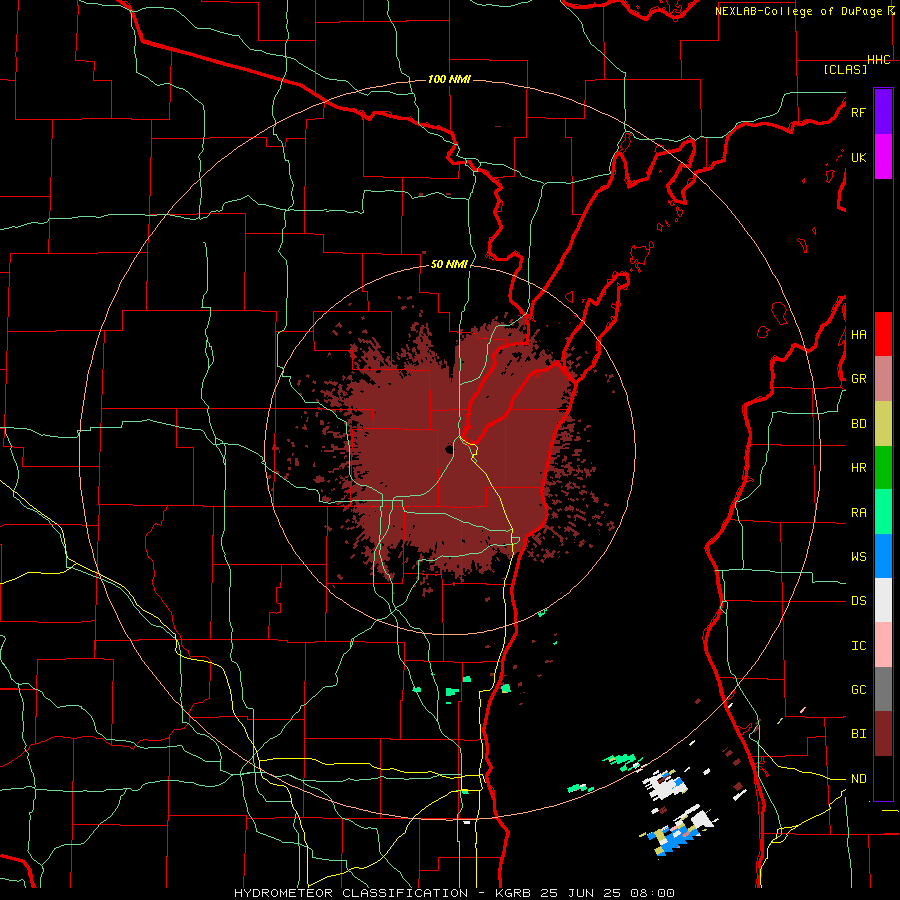Click the BI legend label
Image resolution: width=900 pixels, height=900 pixels.
858,734
